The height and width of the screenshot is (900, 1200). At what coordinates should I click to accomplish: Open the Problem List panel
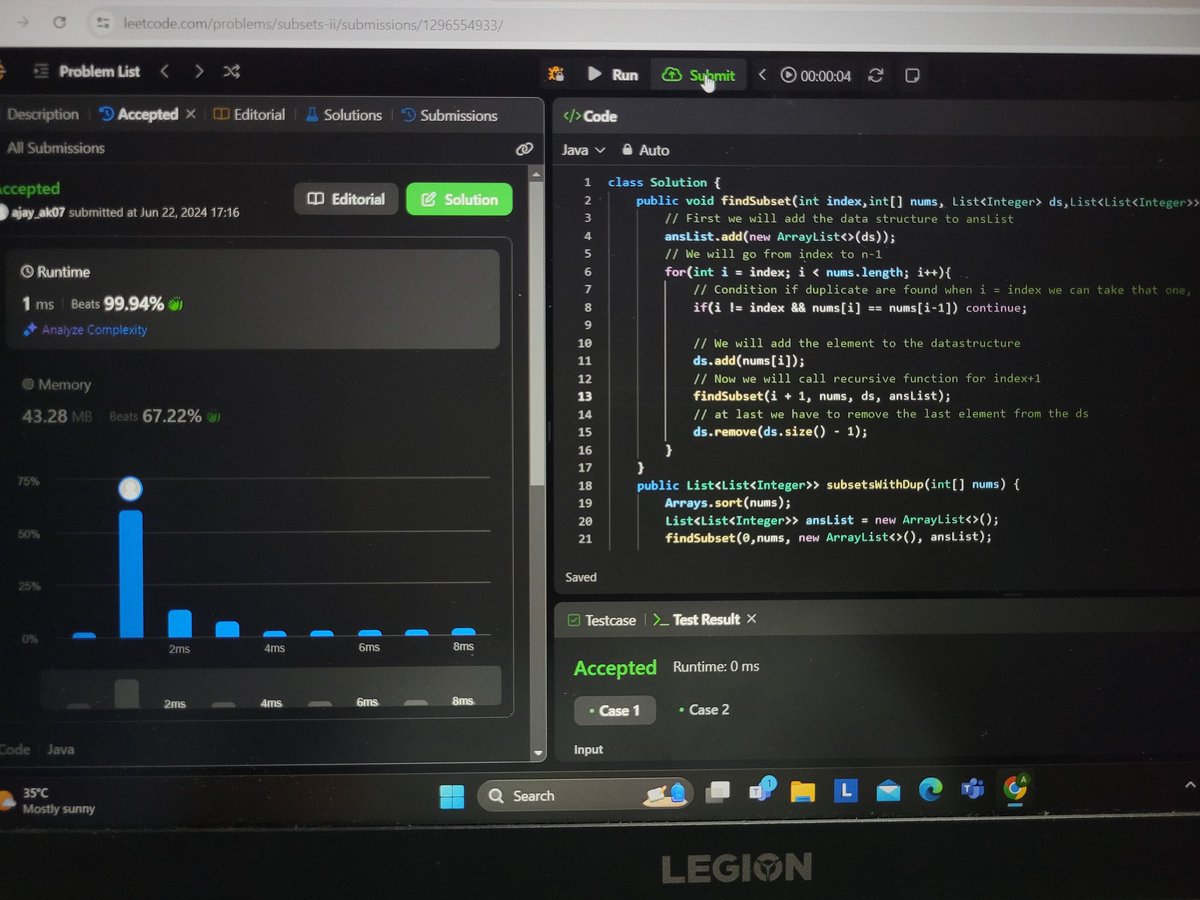(87, 71)
